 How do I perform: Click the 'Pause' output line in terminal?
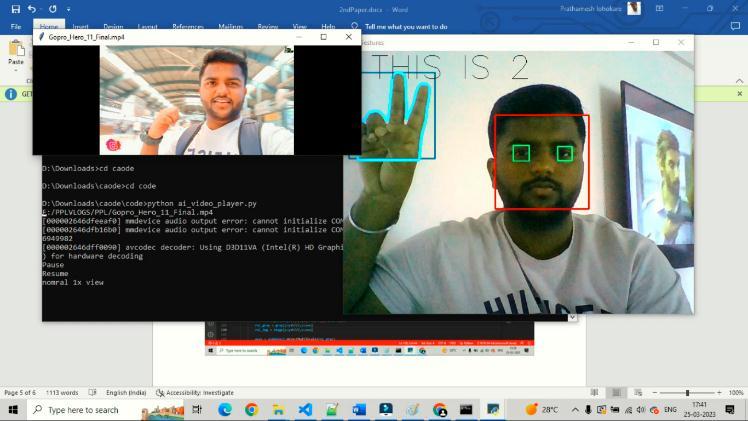point(53,265)
